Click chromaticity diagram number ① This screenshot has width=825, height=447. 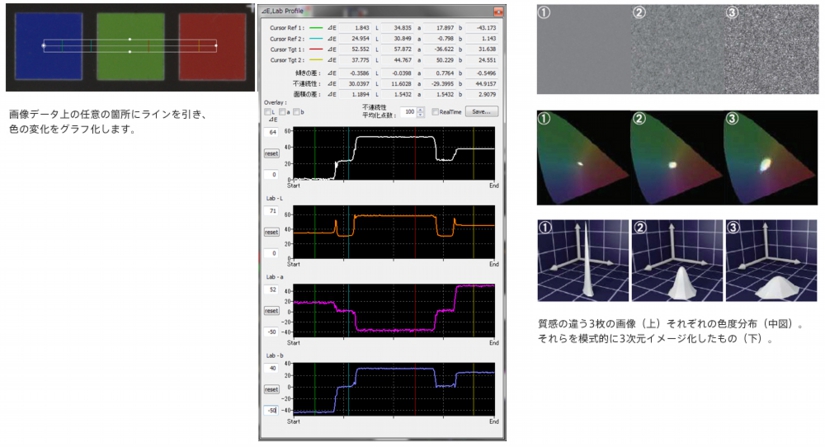click(584, 157)
